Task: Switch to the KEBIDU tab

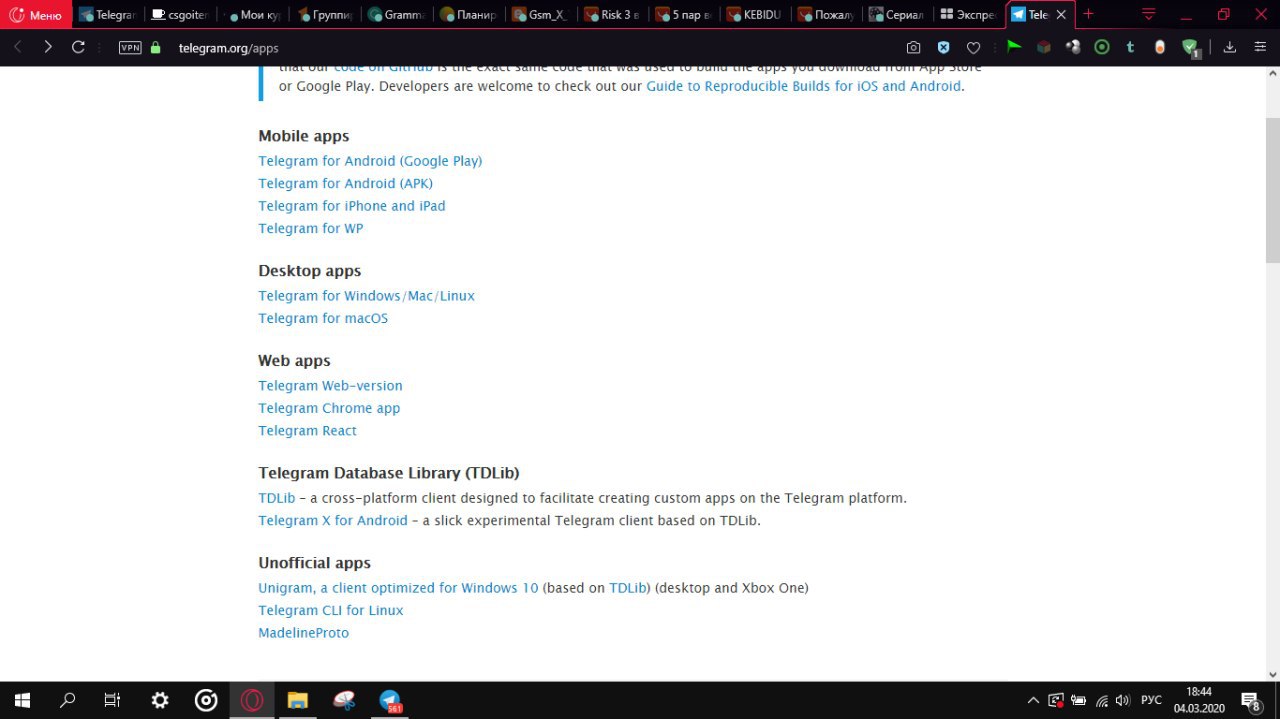Action: (755, 15)
